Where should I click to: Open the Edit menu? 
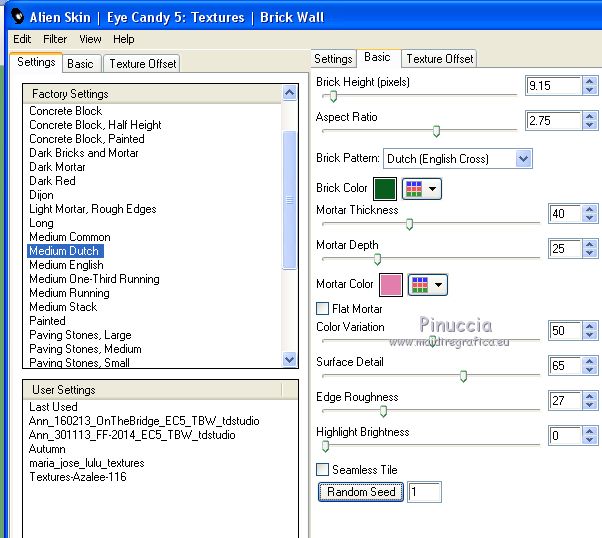[22, 39]
